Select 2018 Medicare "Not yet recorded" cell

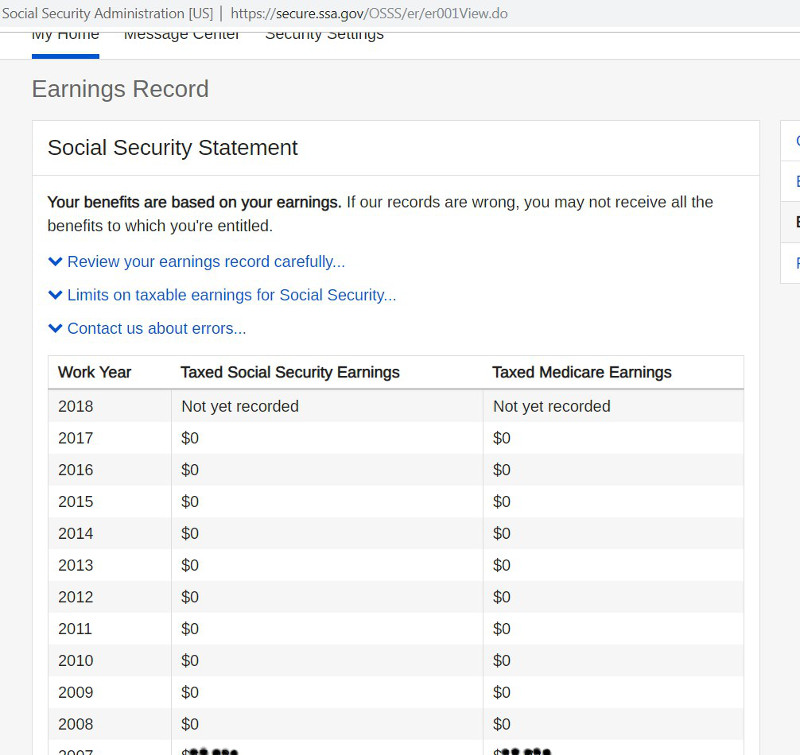(x=552, y=406)
